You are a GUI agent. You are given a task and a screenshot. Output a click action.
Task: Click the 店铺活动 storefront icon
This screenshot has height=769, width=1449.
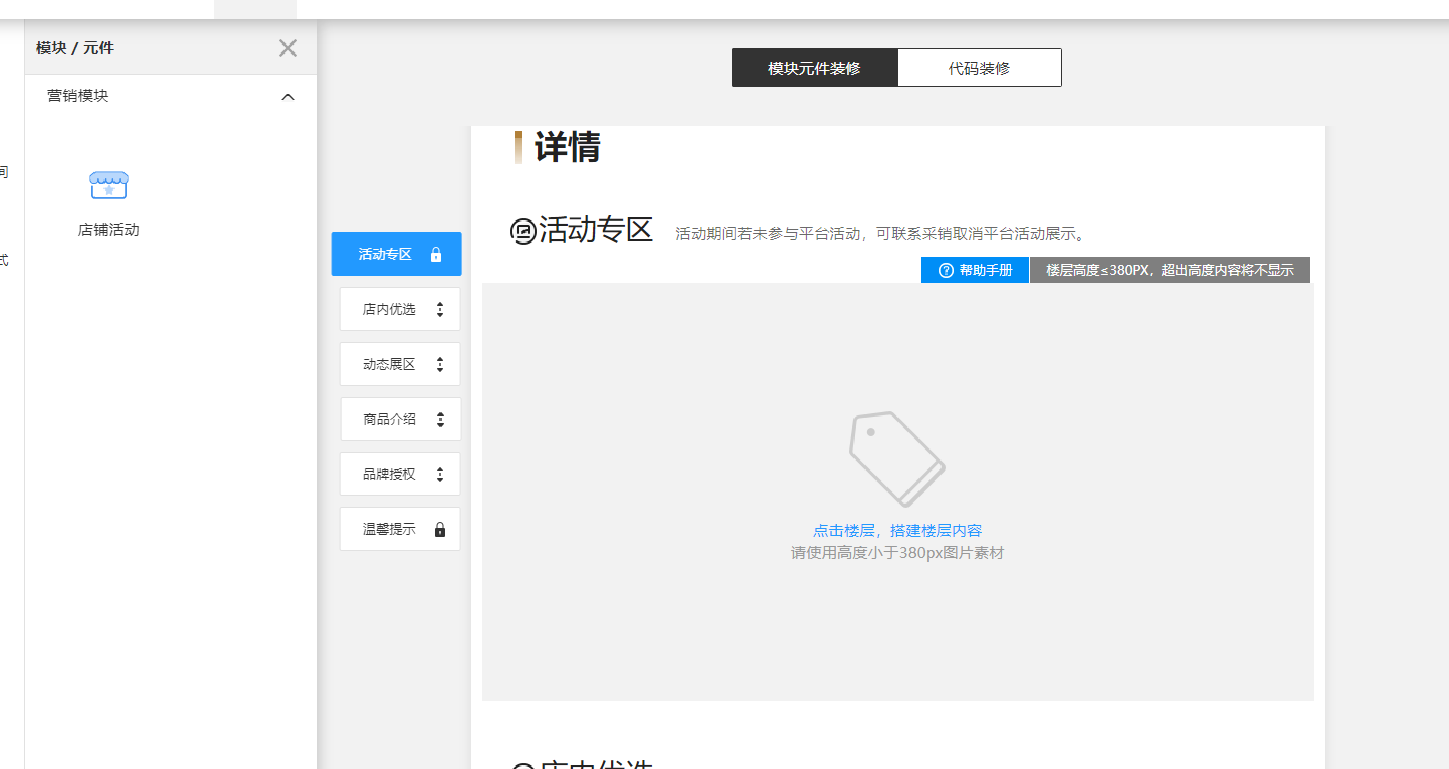click(108, 185)
